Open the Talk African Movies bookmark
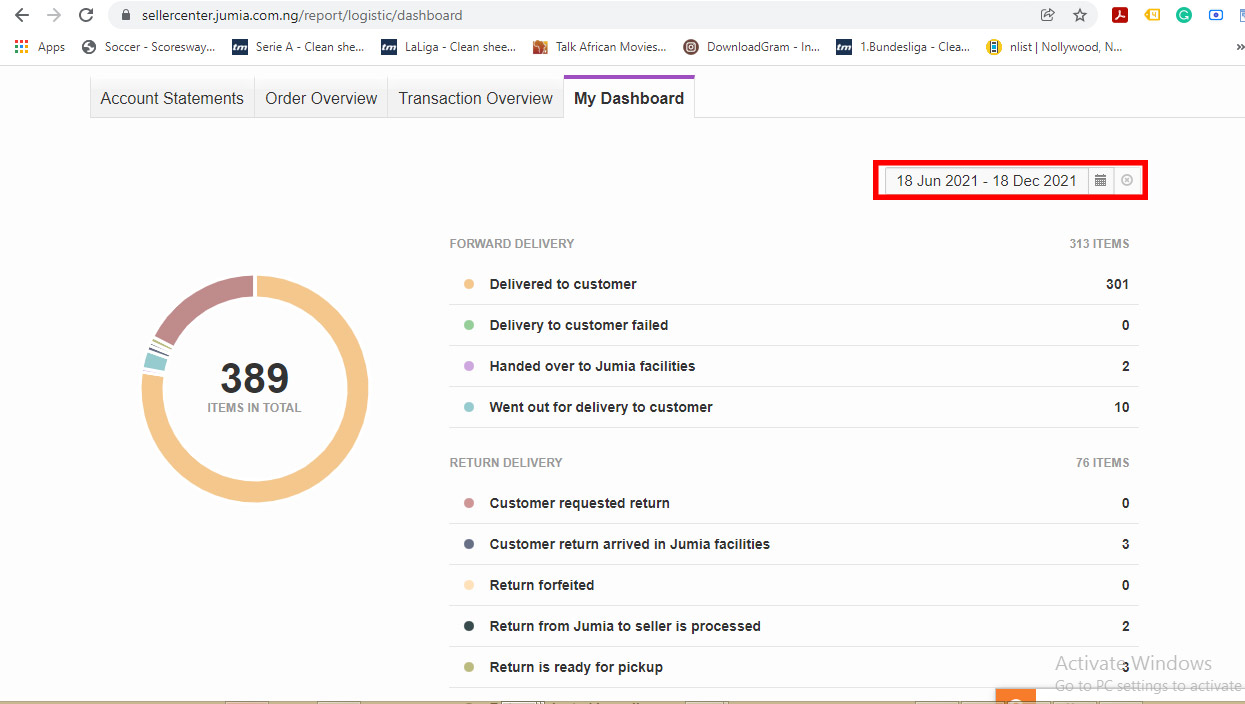Image resolution: width=1245 pixels, height=704 pixels. click(600, 47)
